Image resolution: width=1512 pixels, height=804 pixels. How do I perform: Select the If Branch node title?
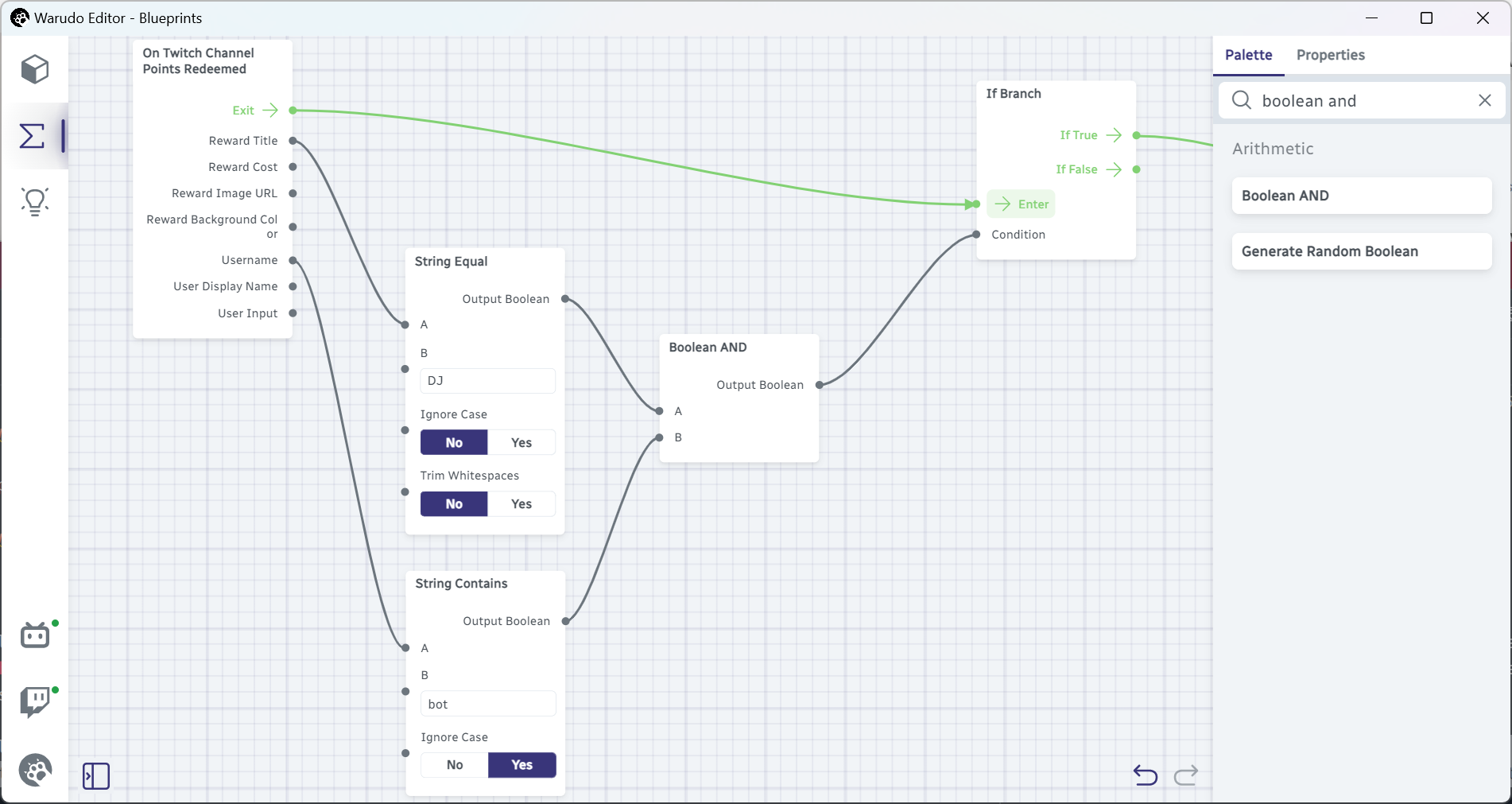click(x=1014, y=94)
